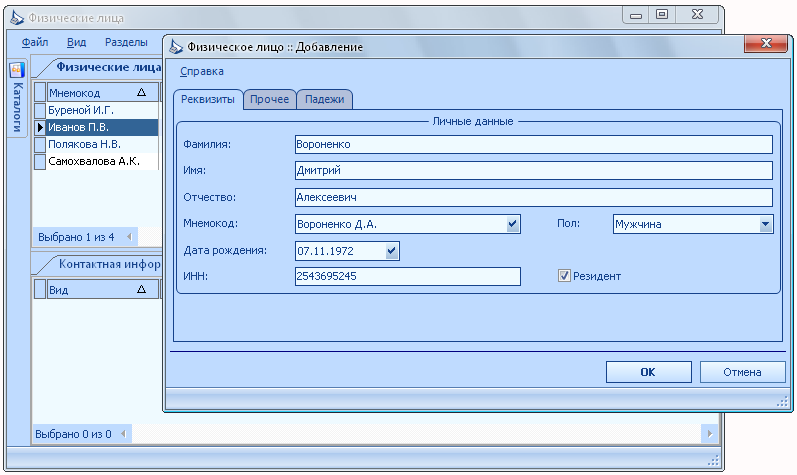Switch to the Падежи tab
The image size is (797, 475).
pos(324,100)
